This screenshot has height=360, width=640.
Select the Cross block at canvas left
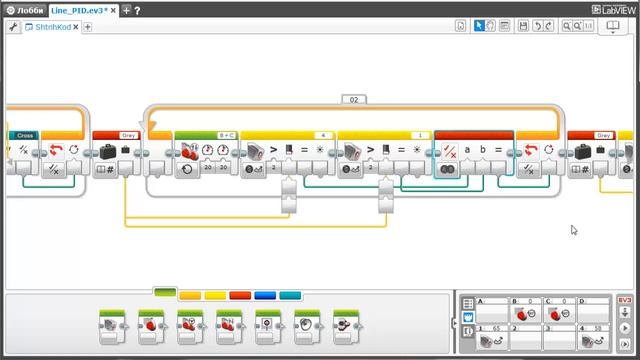pos(23,155)
